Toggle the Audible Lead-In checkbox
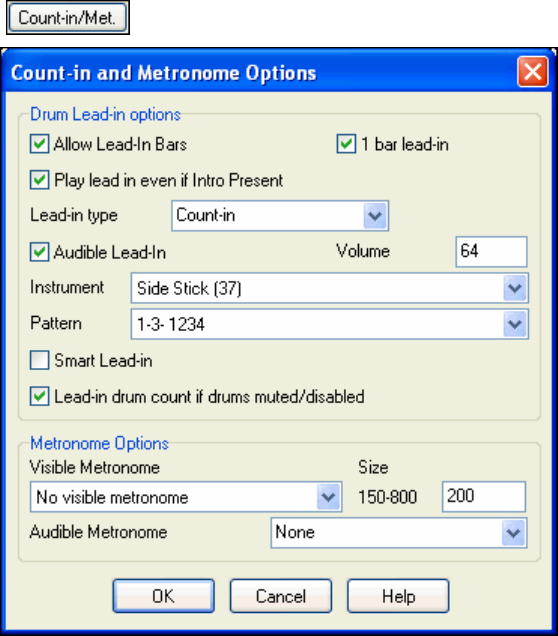Viewport: 558px width, 636px height. click(39, 252)
